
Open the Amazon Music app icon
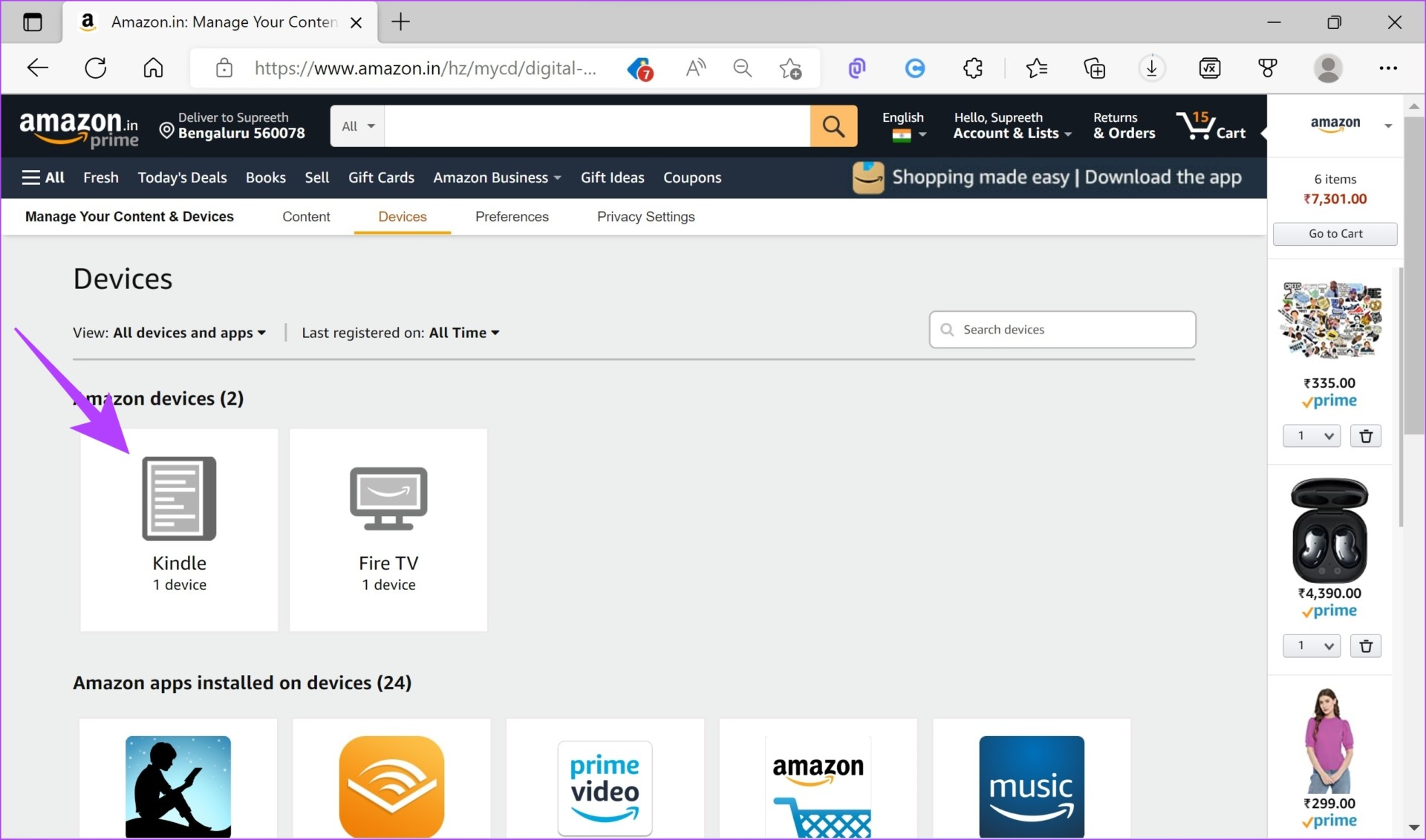(x=1031, y=787)
